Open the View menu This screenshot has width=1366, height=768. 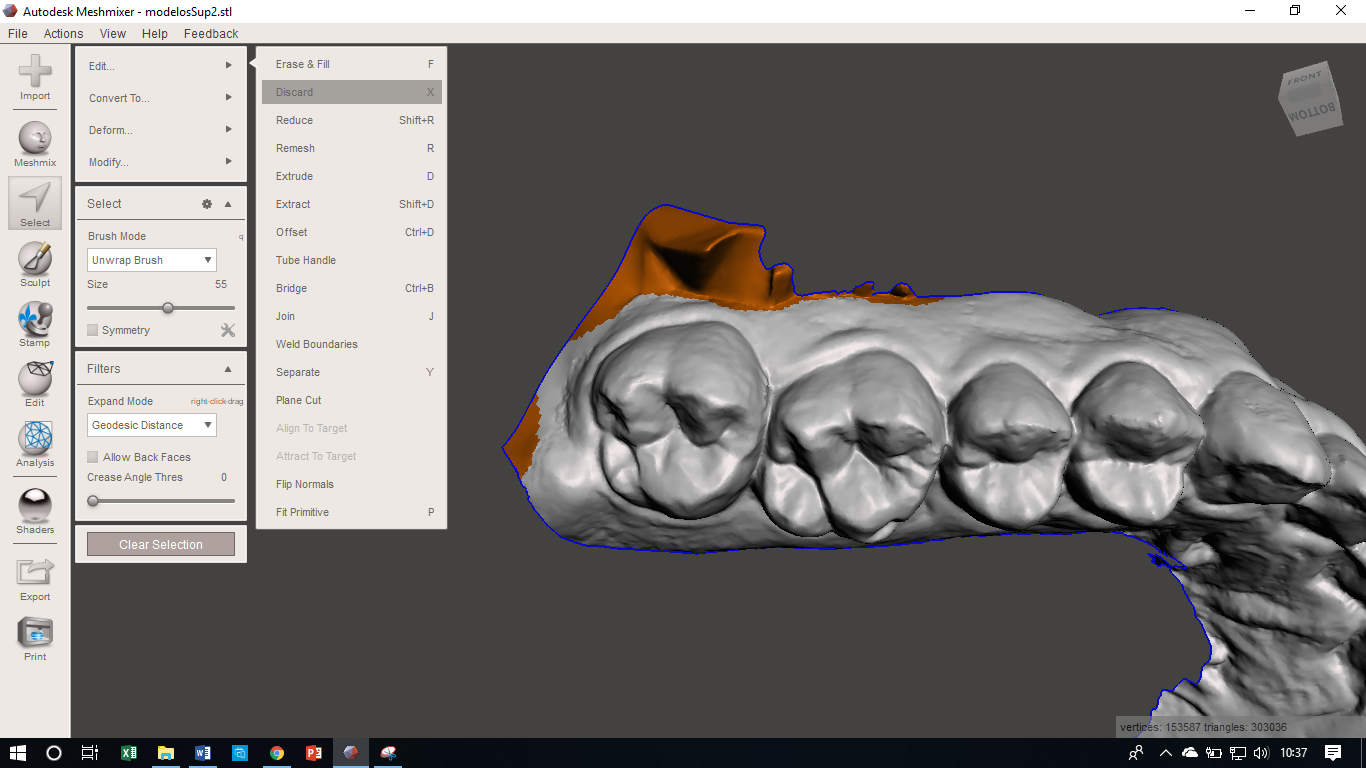[113, 33]
